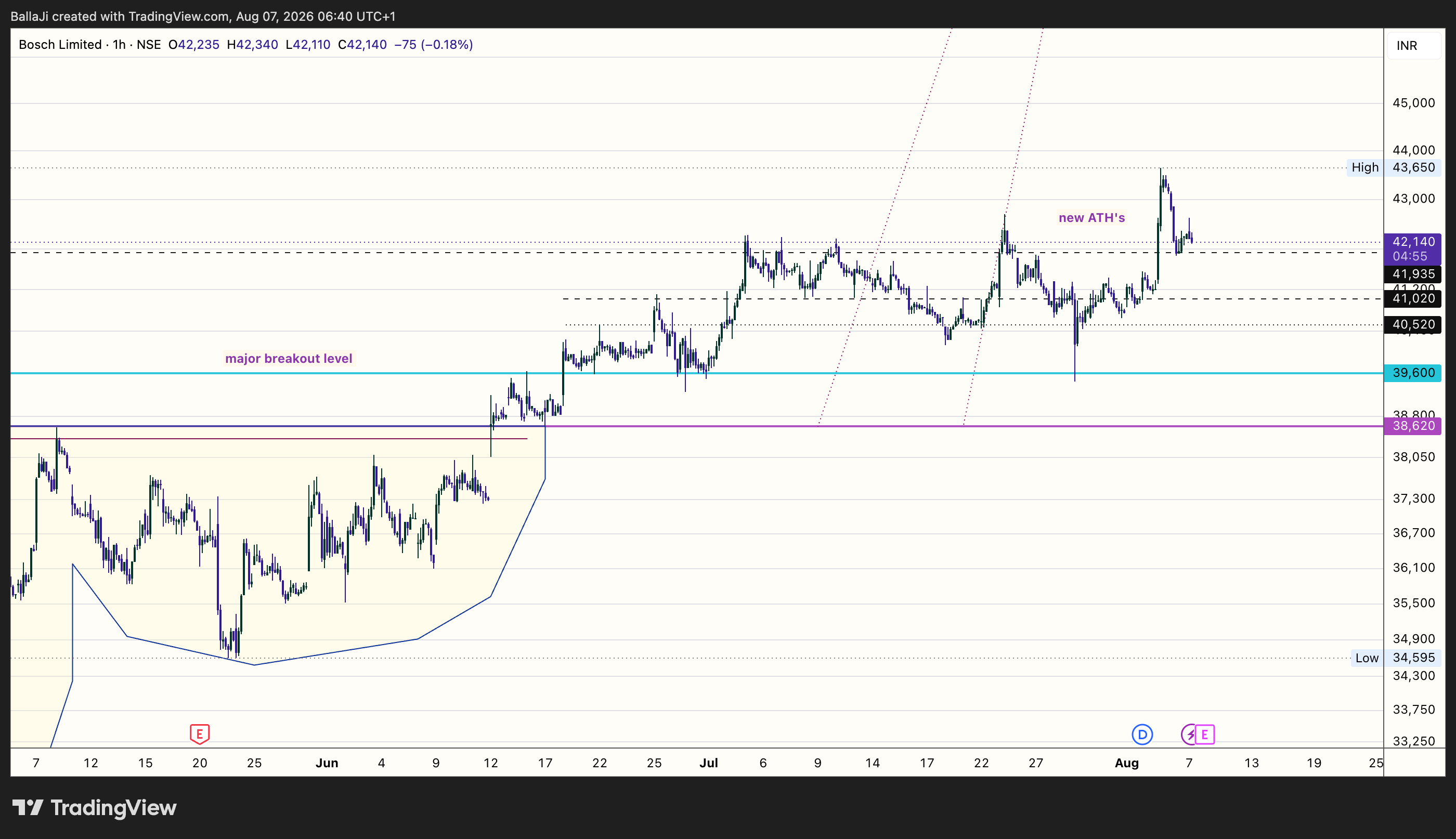Click the 34,900 price axis label

[1413, 639]
